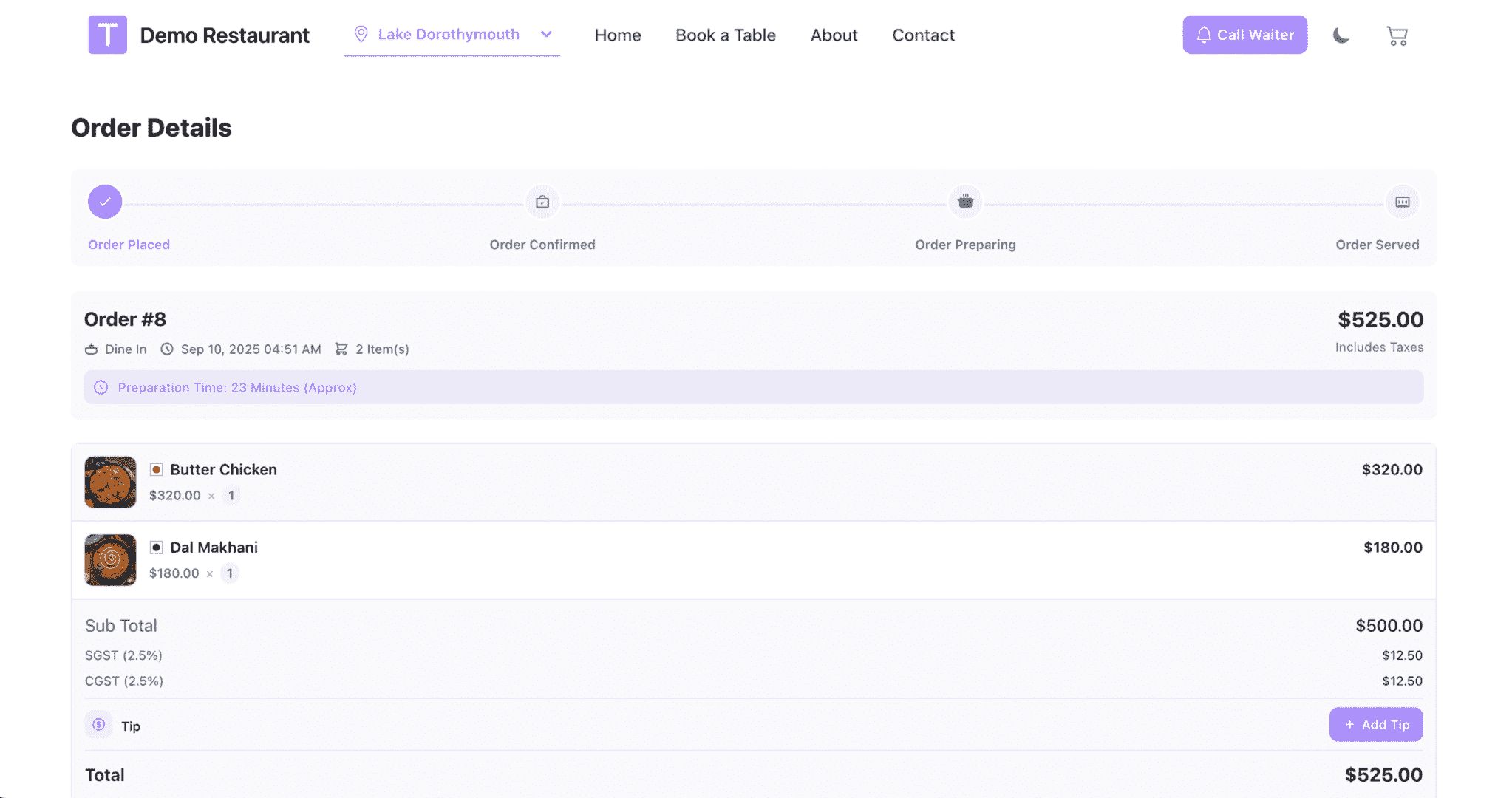Open the About page from the navigation
The image size is (1512, 798).
[834, 35]
